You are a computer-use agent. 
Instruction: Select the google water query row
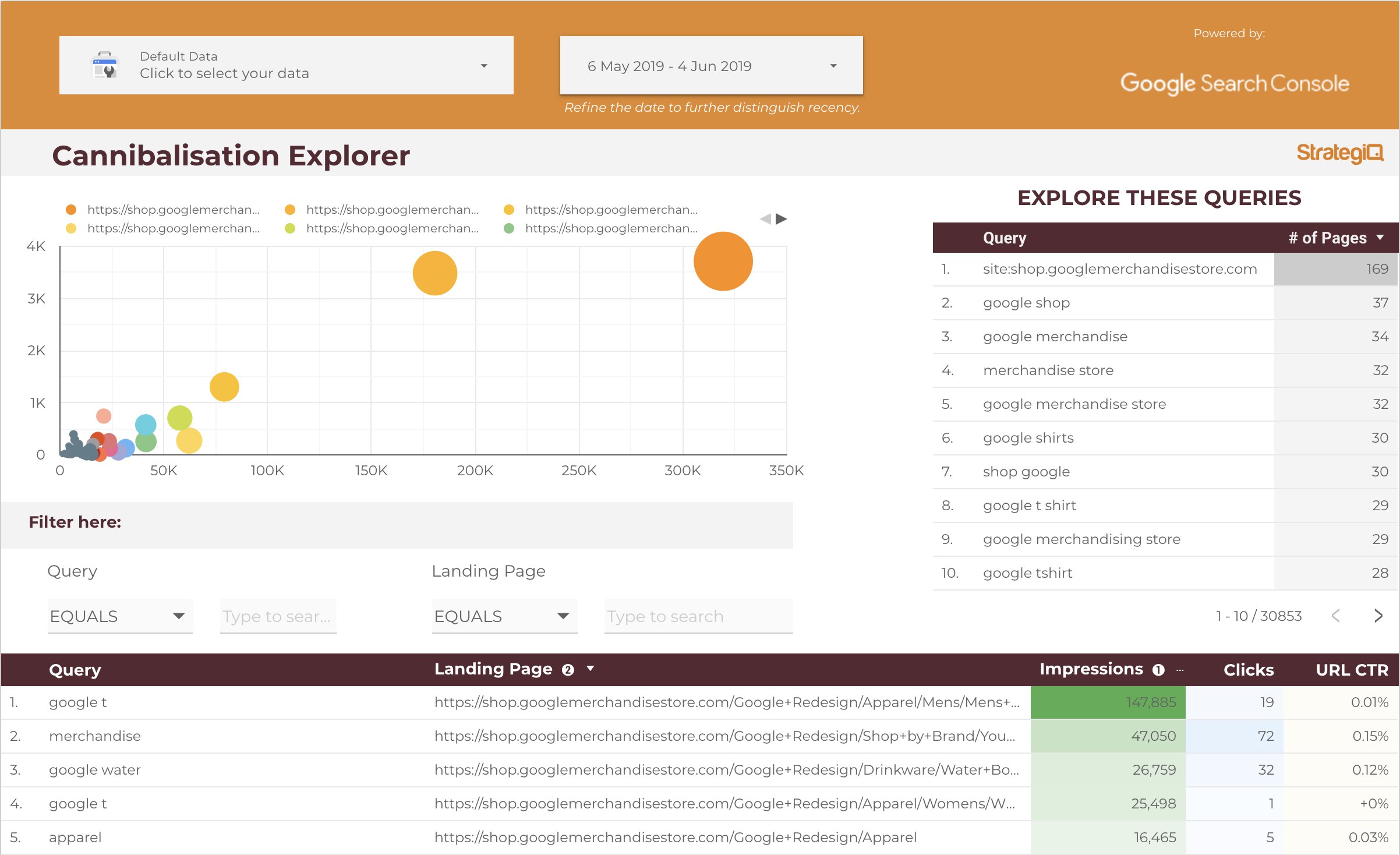700,770
